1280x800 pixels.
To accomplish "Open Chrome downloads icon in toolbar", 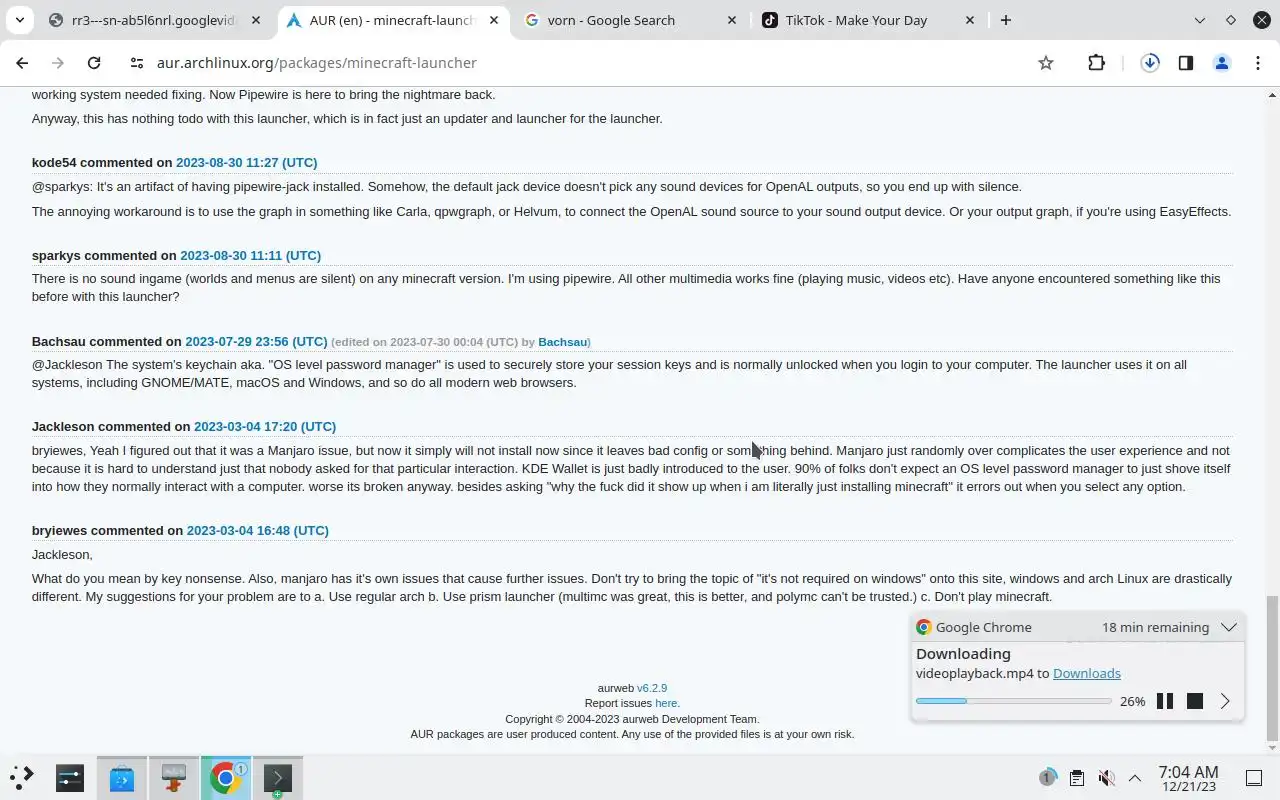I will click(1150, 63).
